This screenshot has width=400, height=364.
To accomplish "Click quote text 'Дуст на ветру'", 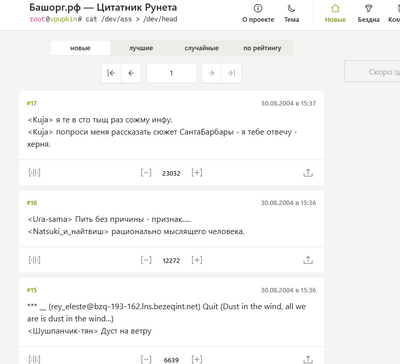I will click(x=126, y=331).
